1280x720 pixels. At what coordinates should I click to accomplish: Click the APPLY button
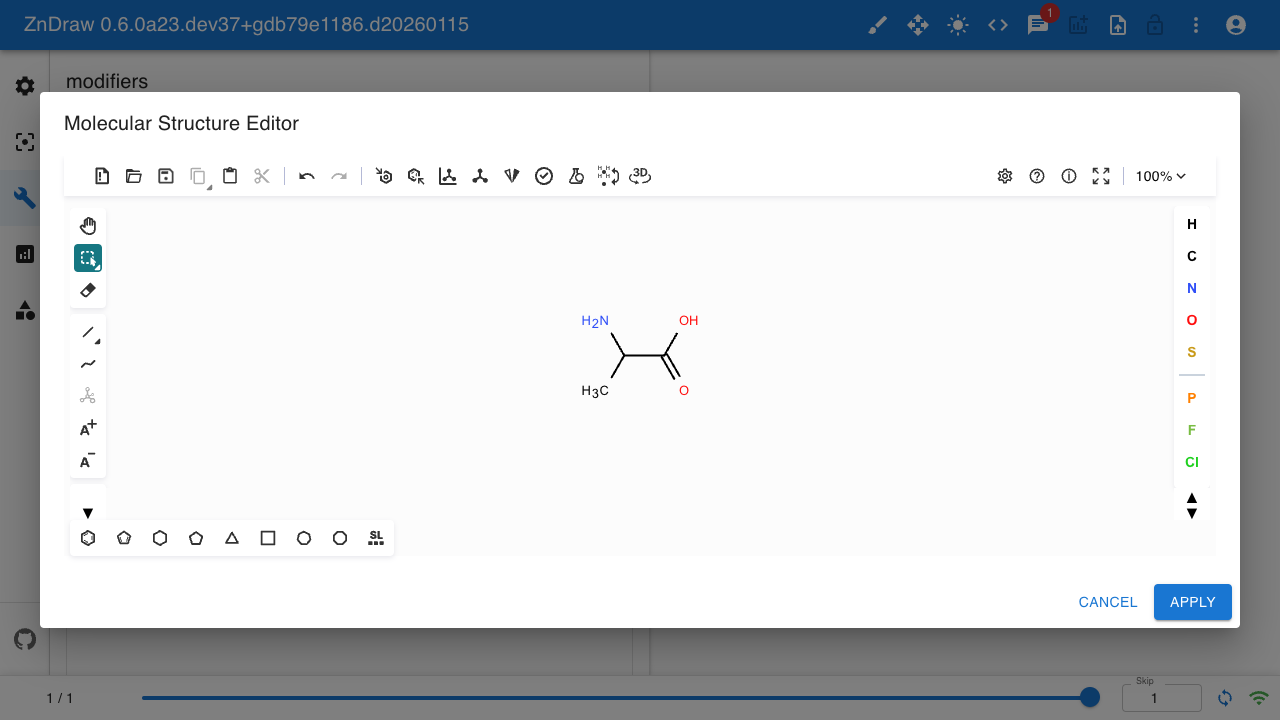1193,602
